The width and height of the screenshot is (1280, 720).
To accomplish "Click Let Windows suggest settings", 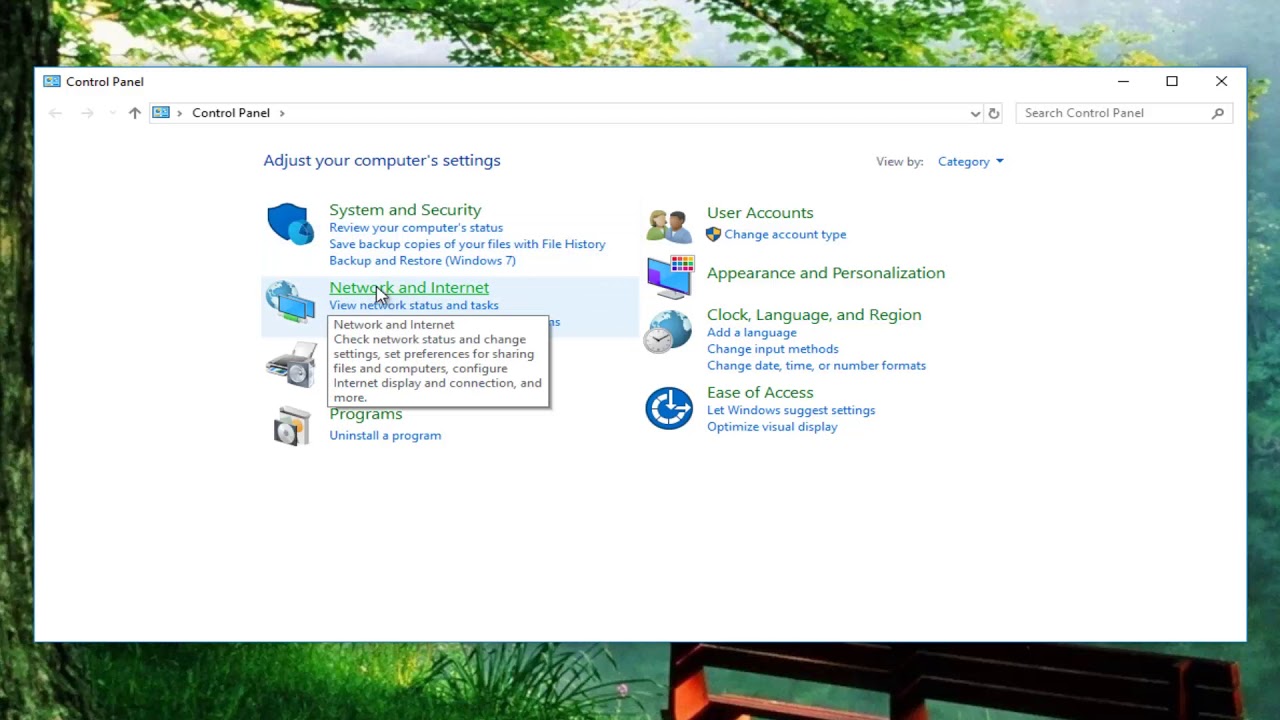I will 791,410.
